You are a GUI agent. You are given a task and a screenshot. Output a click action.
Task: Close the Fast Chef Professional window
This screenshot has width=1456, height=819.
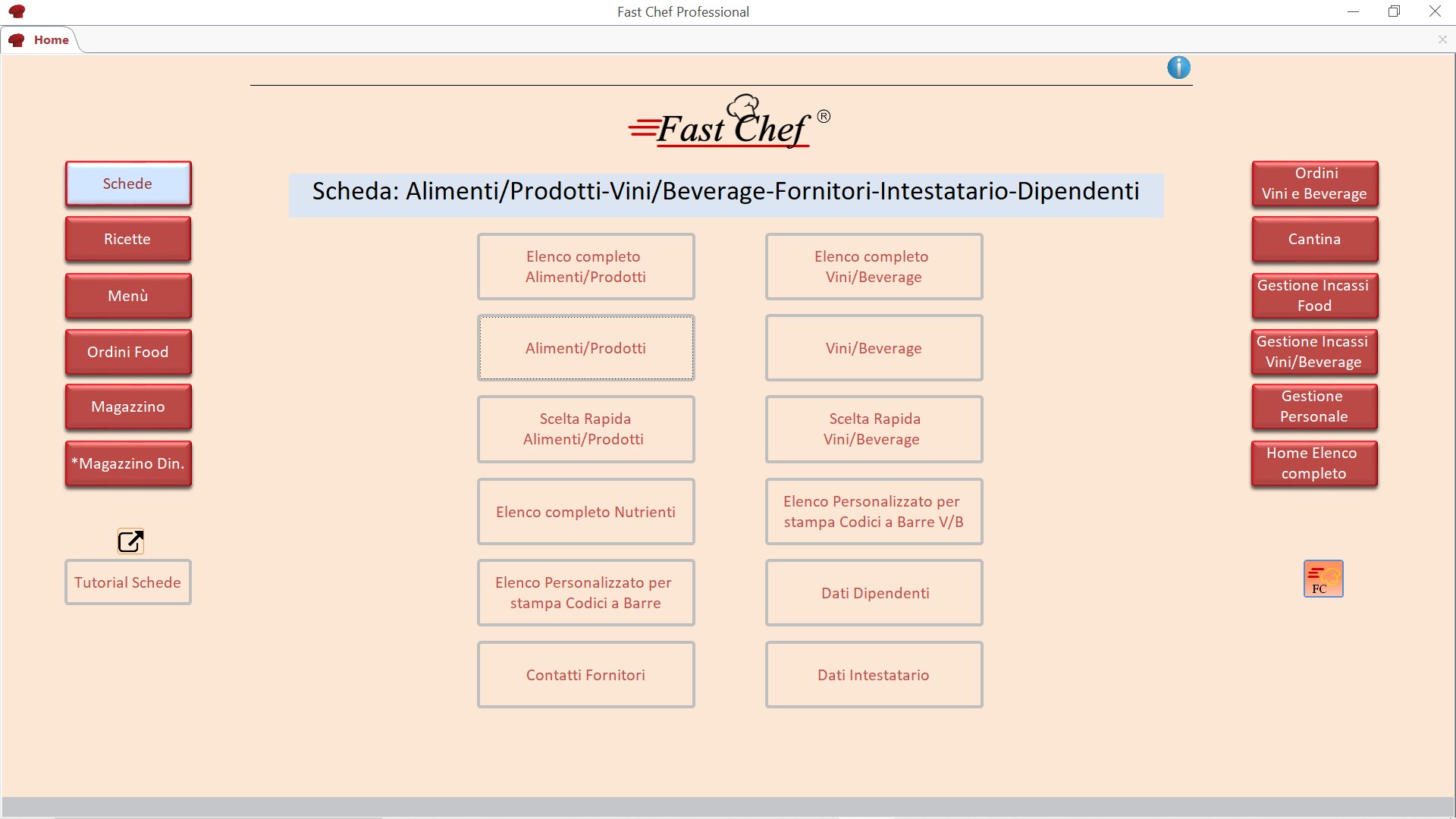coord(1435,11)
